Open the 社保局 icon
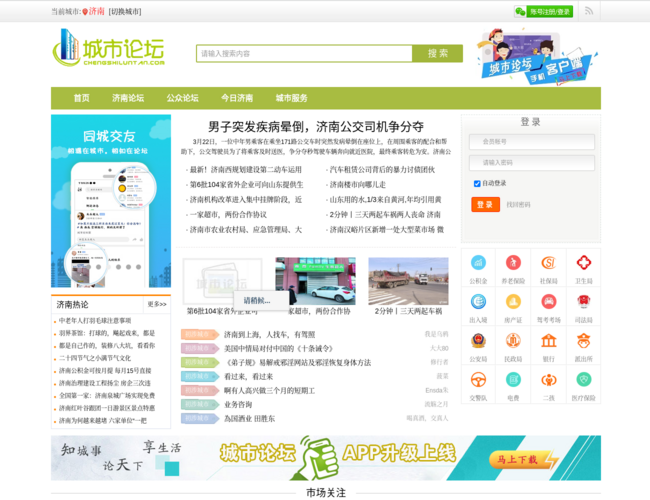 [x=548, y=264]
